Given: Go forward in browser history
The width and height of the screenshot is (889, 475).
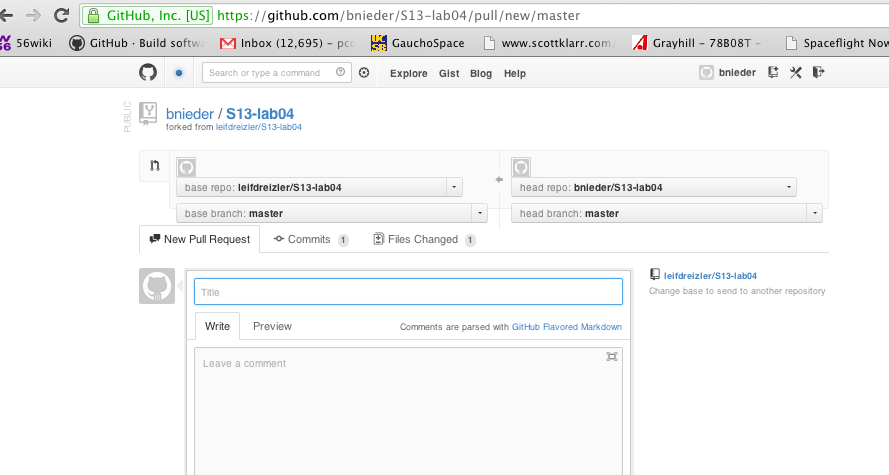Looking at the screenshot, I should [33, 15].
